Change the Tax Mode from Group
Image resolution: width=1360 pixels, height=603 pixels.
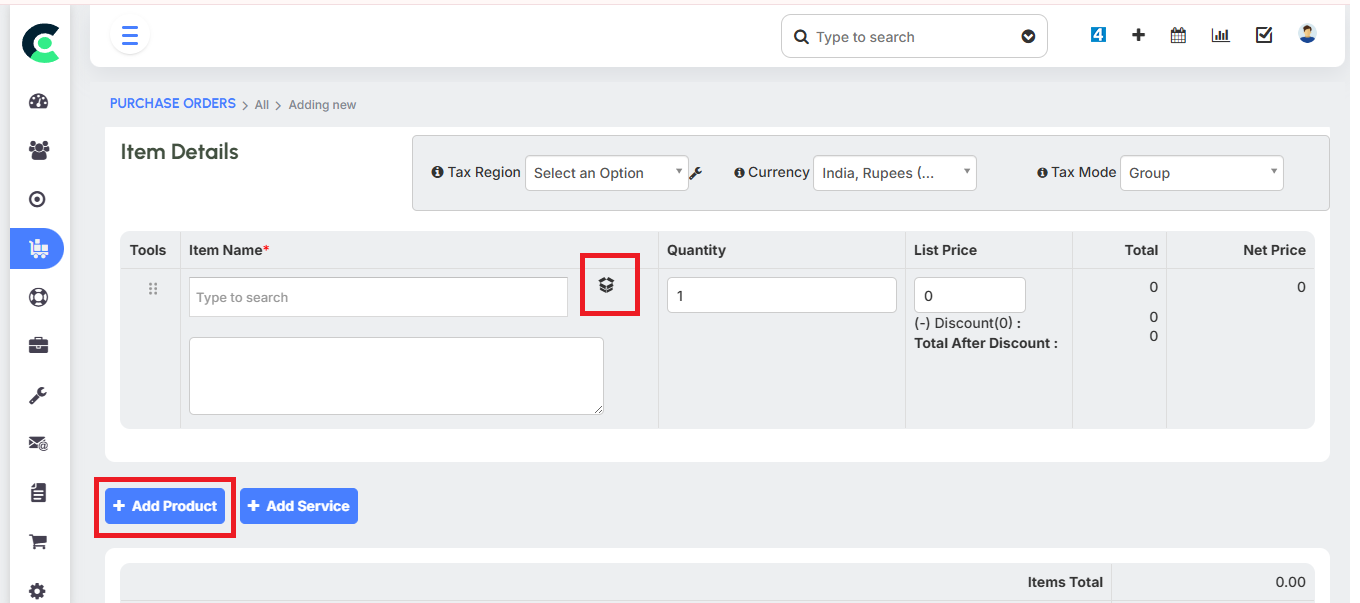1200,172
